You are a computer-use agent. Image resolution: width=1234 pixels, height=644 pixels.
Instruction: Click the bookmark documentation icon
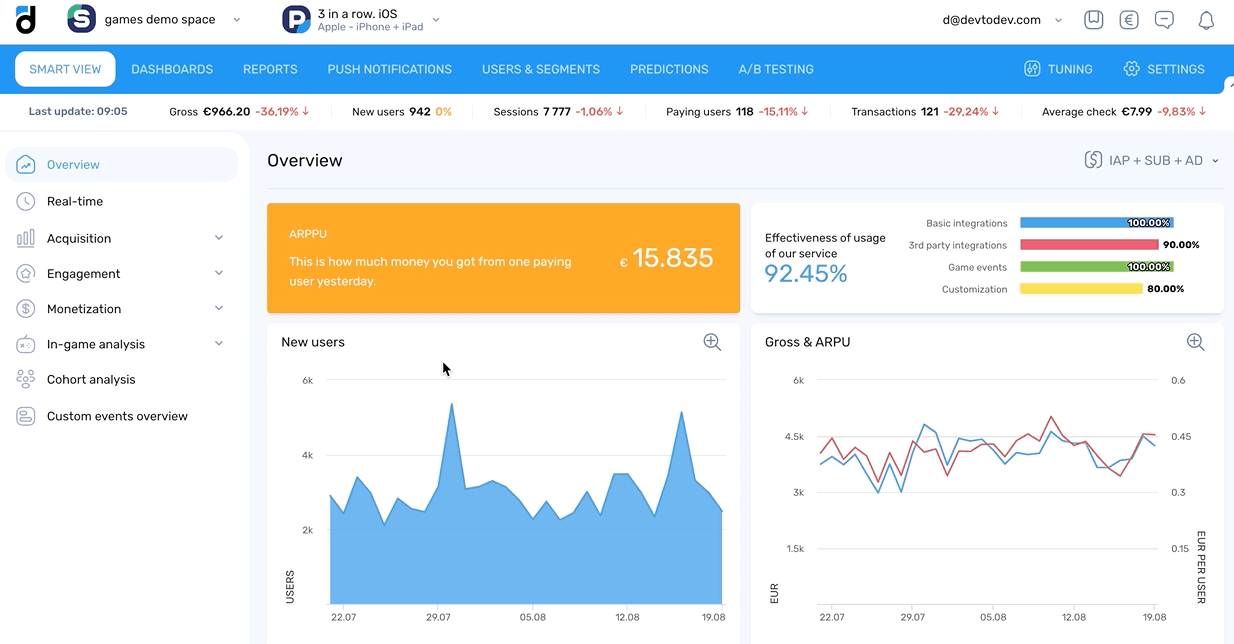1094,20
